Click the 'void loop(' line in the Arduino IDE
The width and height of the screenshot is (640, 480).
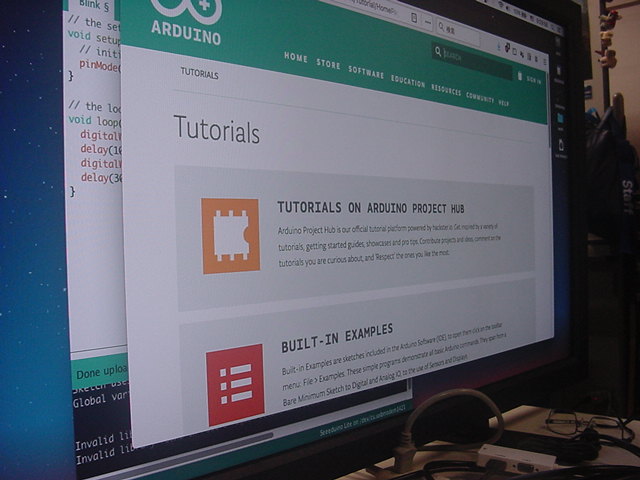[x=94, y=121]
